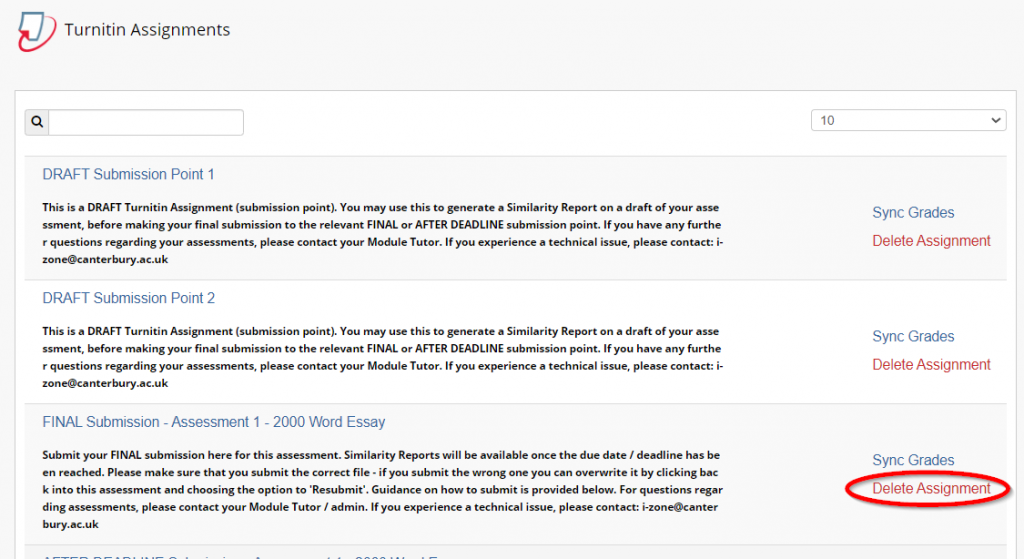Click description text under DRAFT Submission Point 2
This screenshot has height=559, width=1024.
pos(383,357)
